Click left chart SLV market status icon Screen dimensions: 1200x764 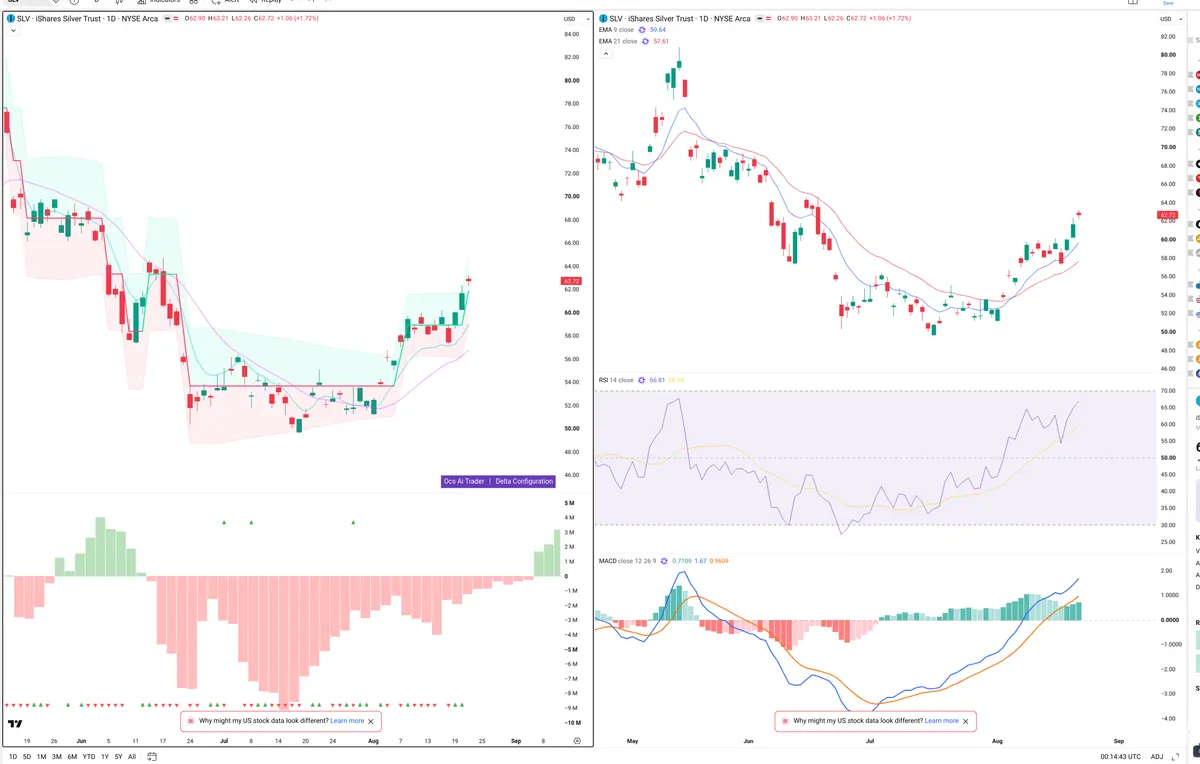click(x=165, y=19)
